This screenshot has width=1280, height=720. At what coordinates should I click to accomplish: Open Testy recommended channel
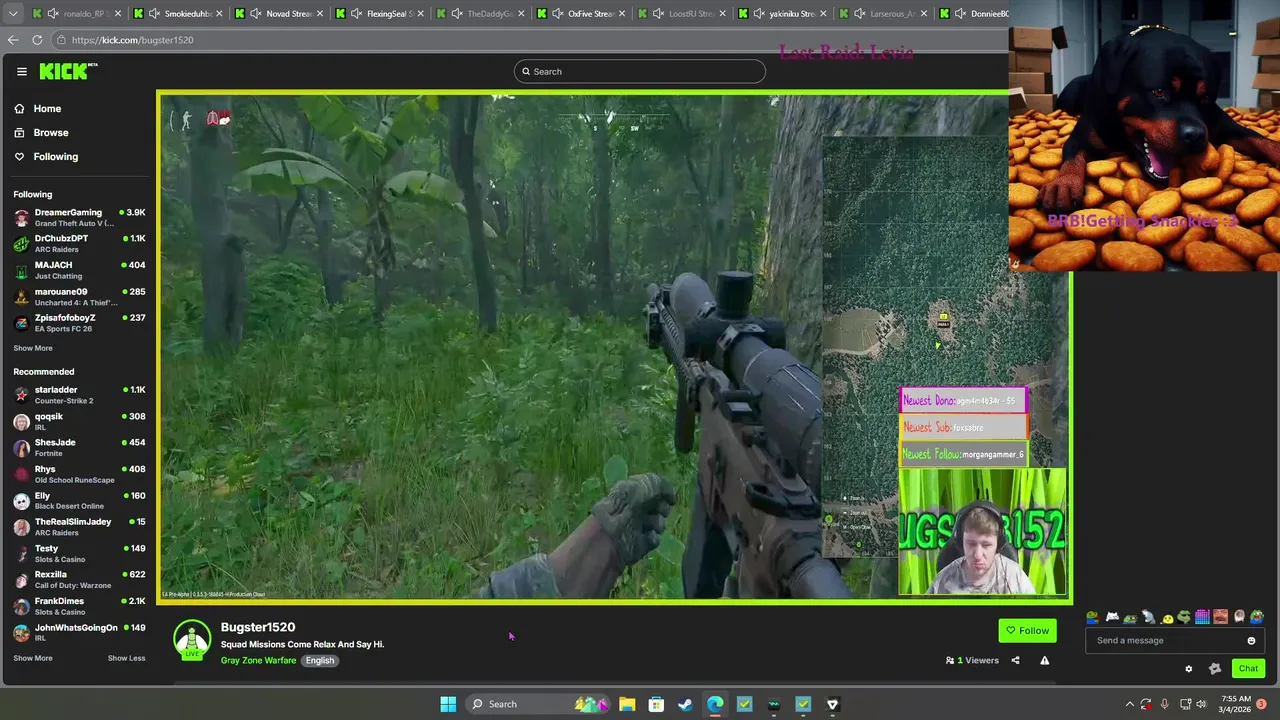79,553
